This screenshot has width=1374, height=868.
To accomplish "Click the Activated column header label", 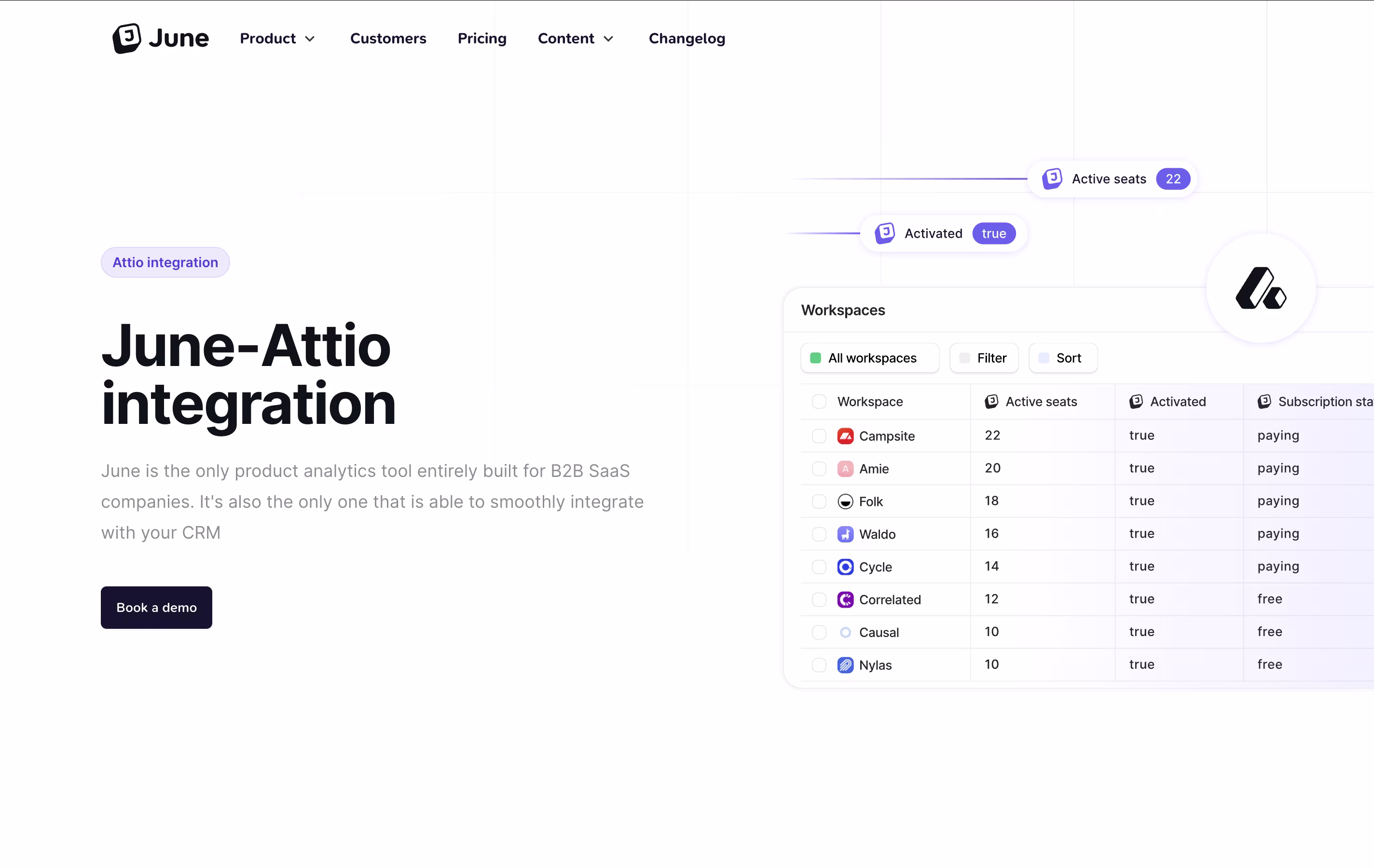I will (x=1178, y=402).
